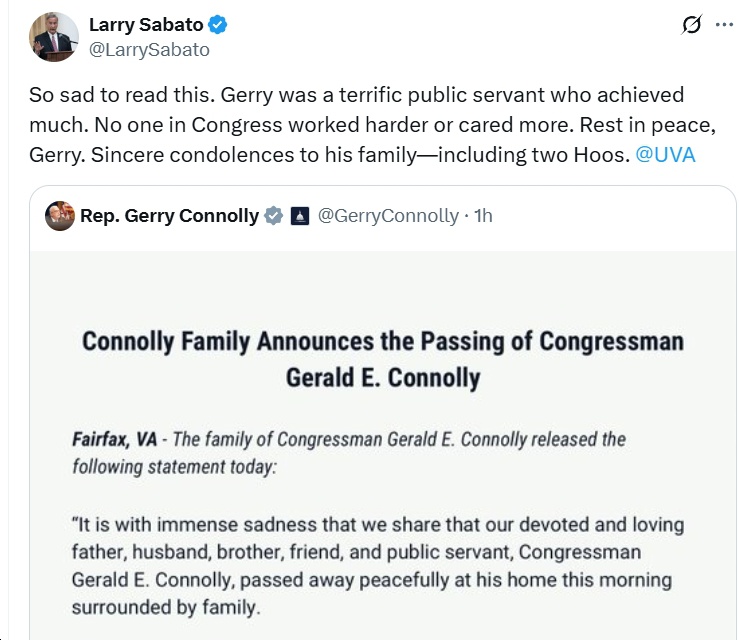This screenshot has height=640, width=739.
Task: Click the Fairfax, VA statement paragraph
Action: tap(349, 452)
